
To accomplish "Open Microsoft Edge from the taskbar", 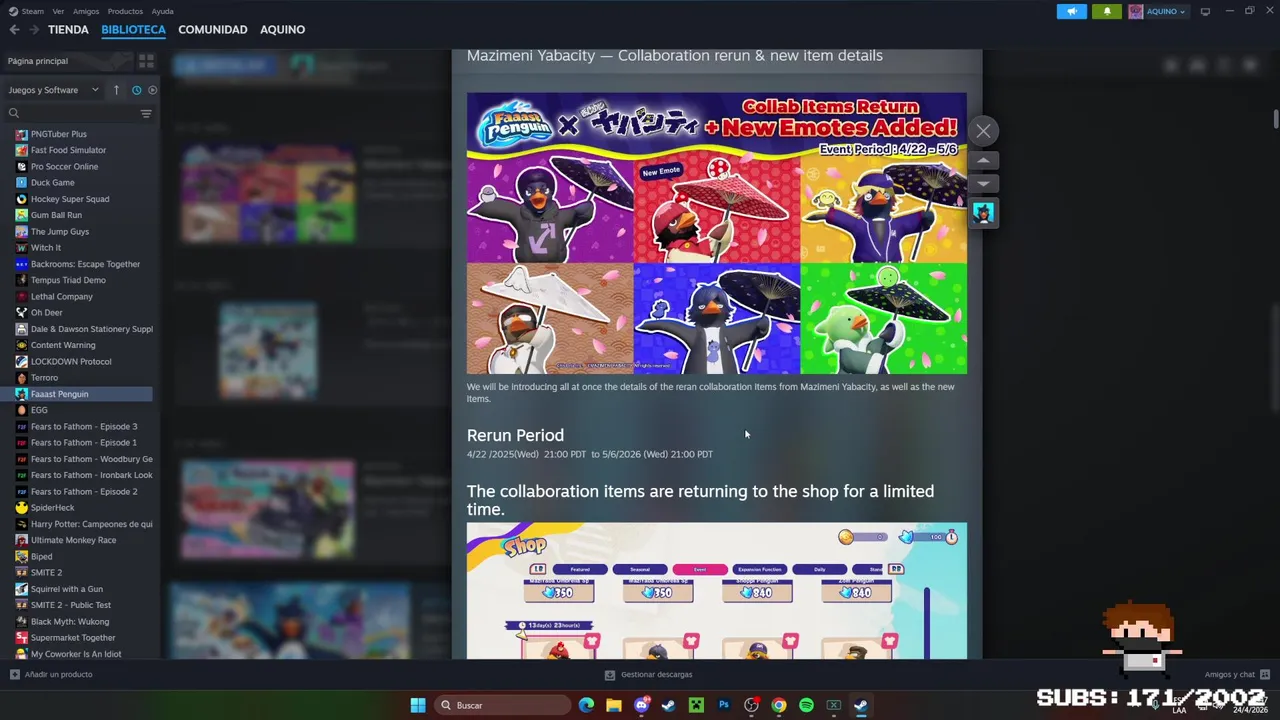I will [586, 705].
